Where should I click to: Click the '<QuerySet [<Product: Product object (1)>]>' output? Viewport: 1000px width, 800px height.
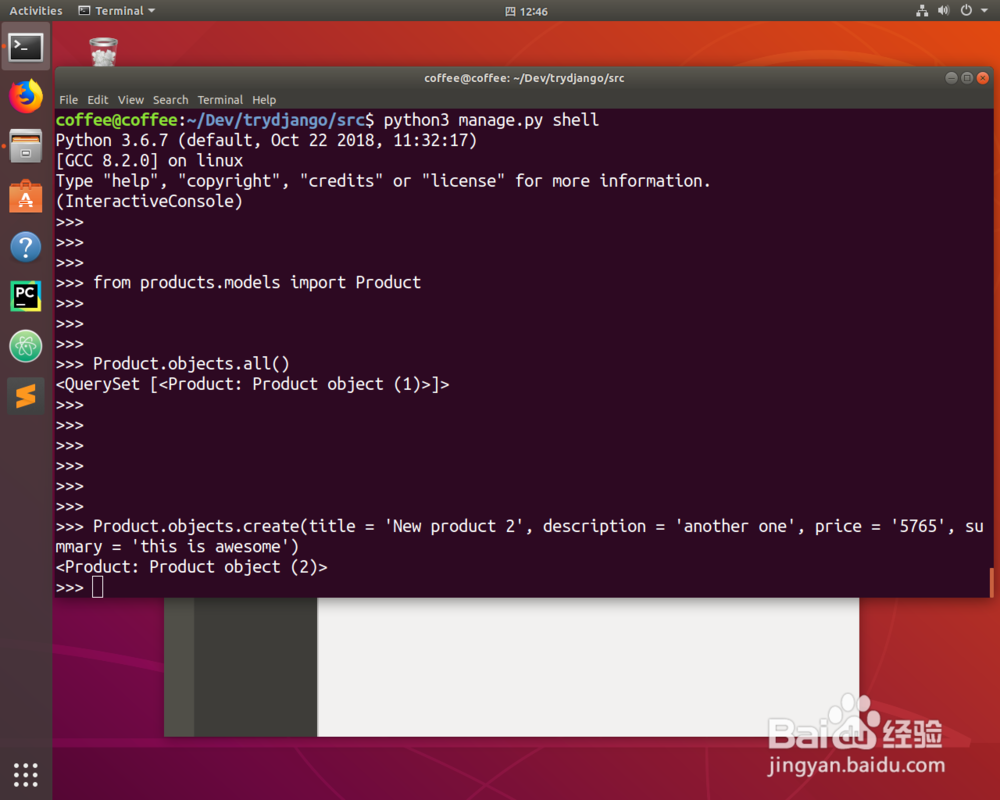[x=253, y=384]
